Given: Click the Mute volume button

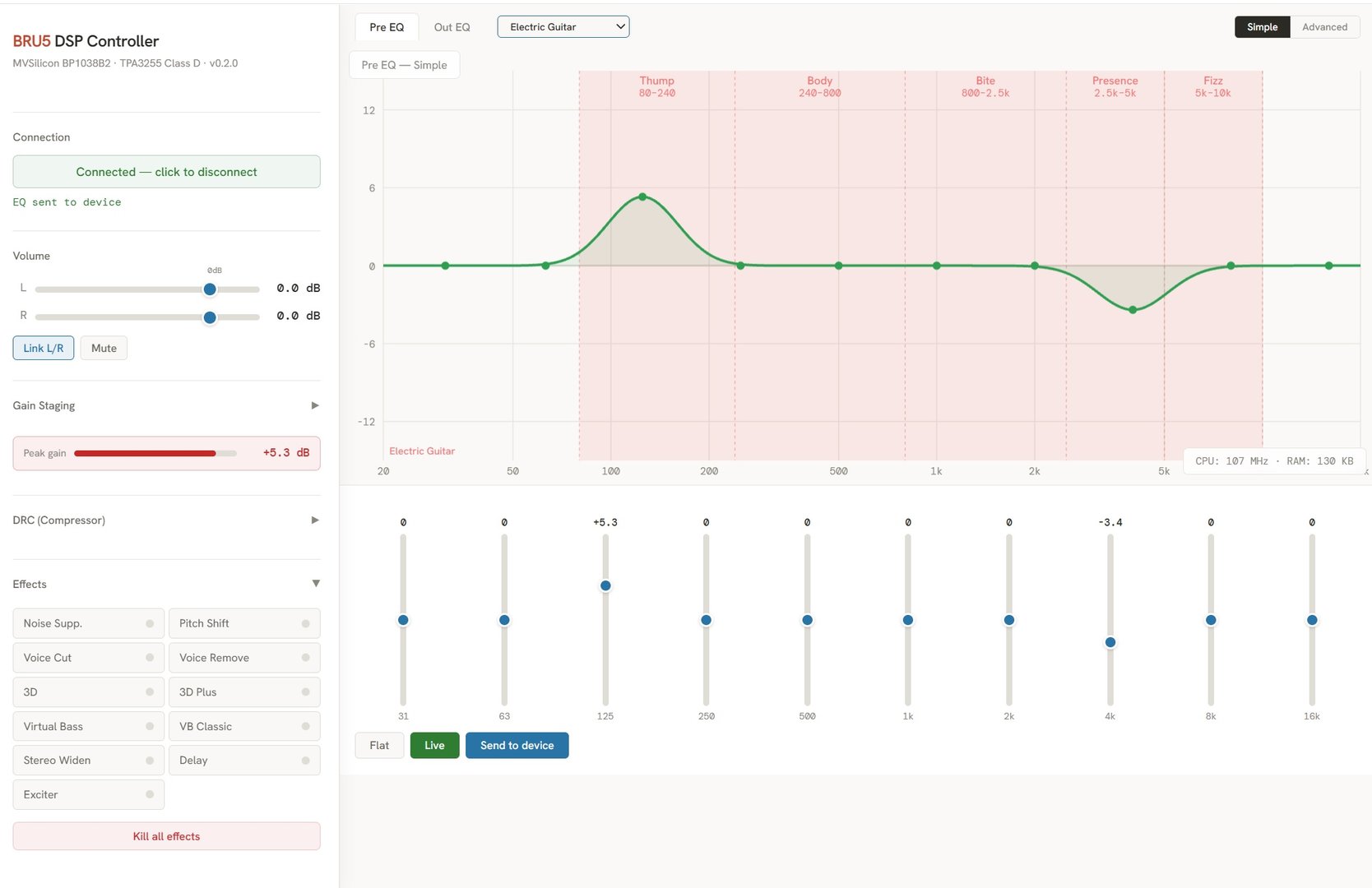Looking at the screenshot, I should 104,348.
